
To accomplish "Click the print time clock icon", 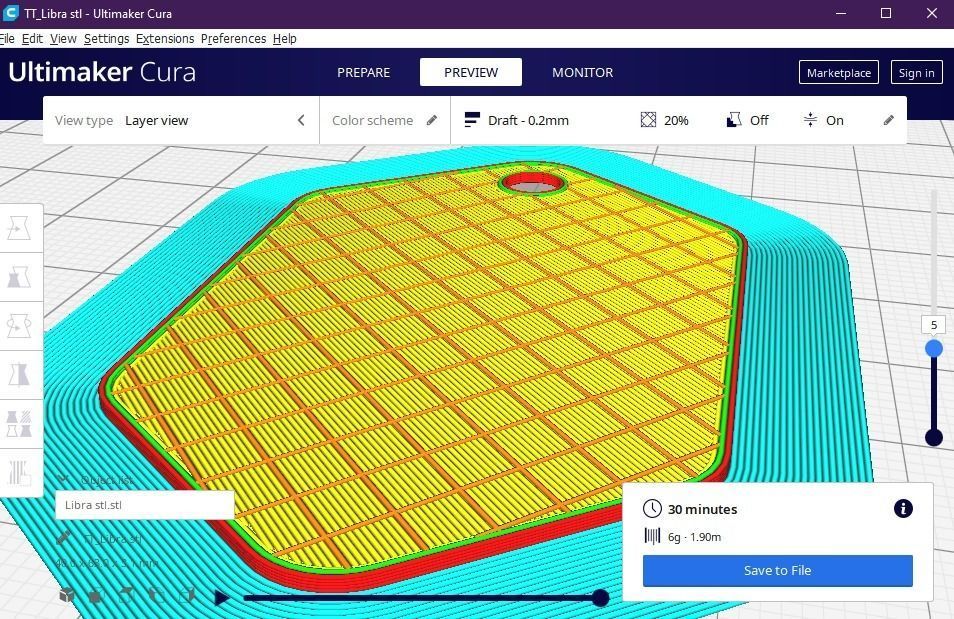I will [x=652, y=509].
